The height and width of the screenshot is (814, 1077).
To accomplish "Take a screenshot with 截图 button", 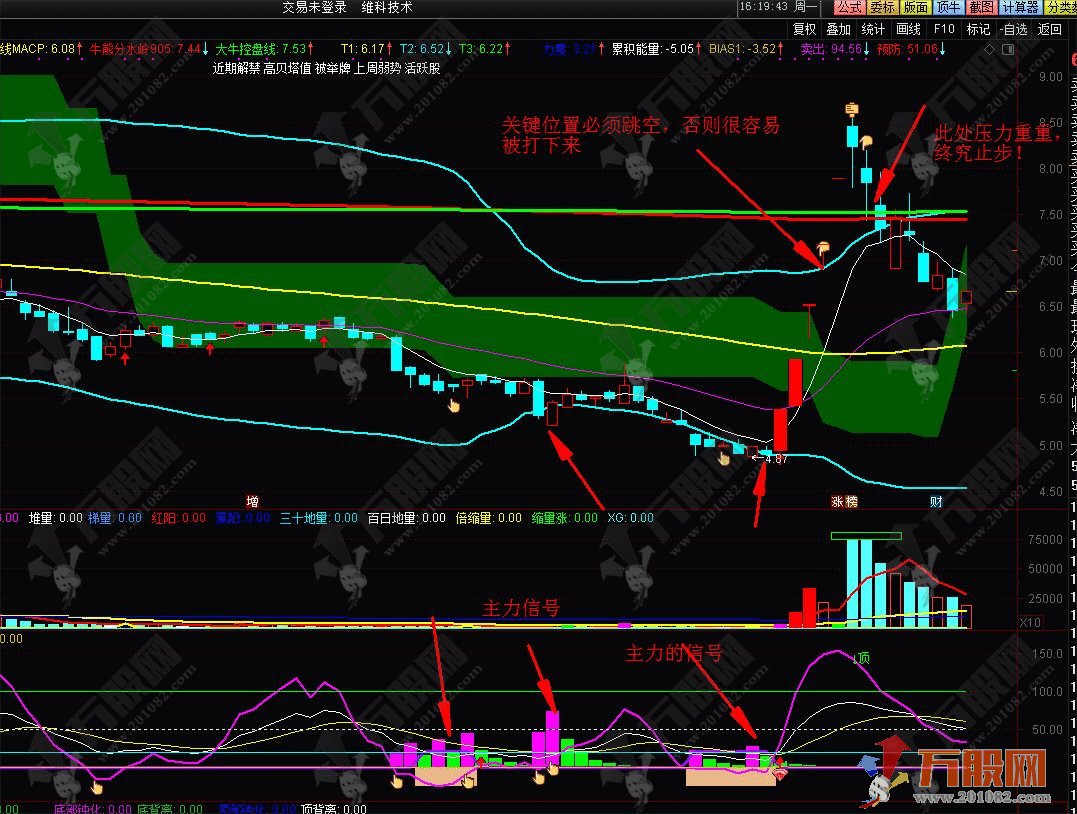I will 982,8.
